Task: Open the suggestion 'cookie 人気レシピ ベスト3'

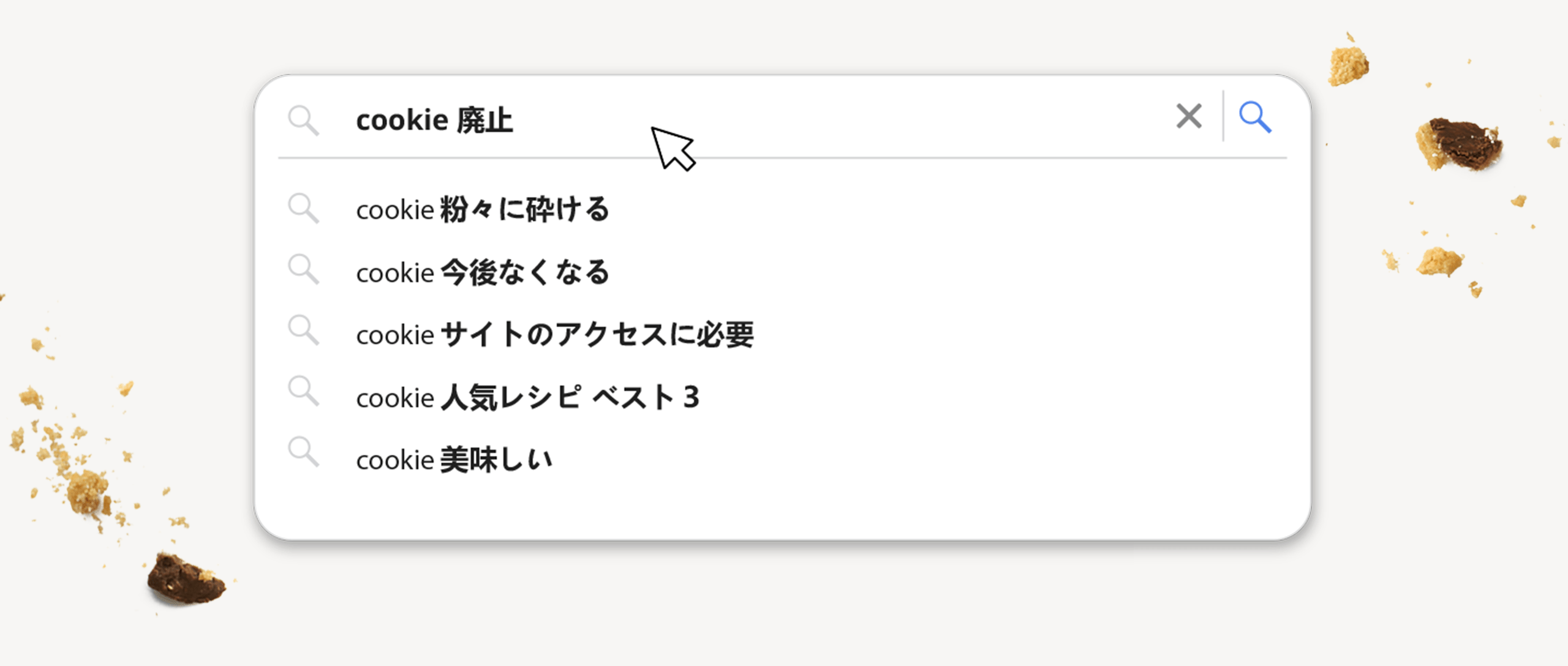Action: (527, 398)
